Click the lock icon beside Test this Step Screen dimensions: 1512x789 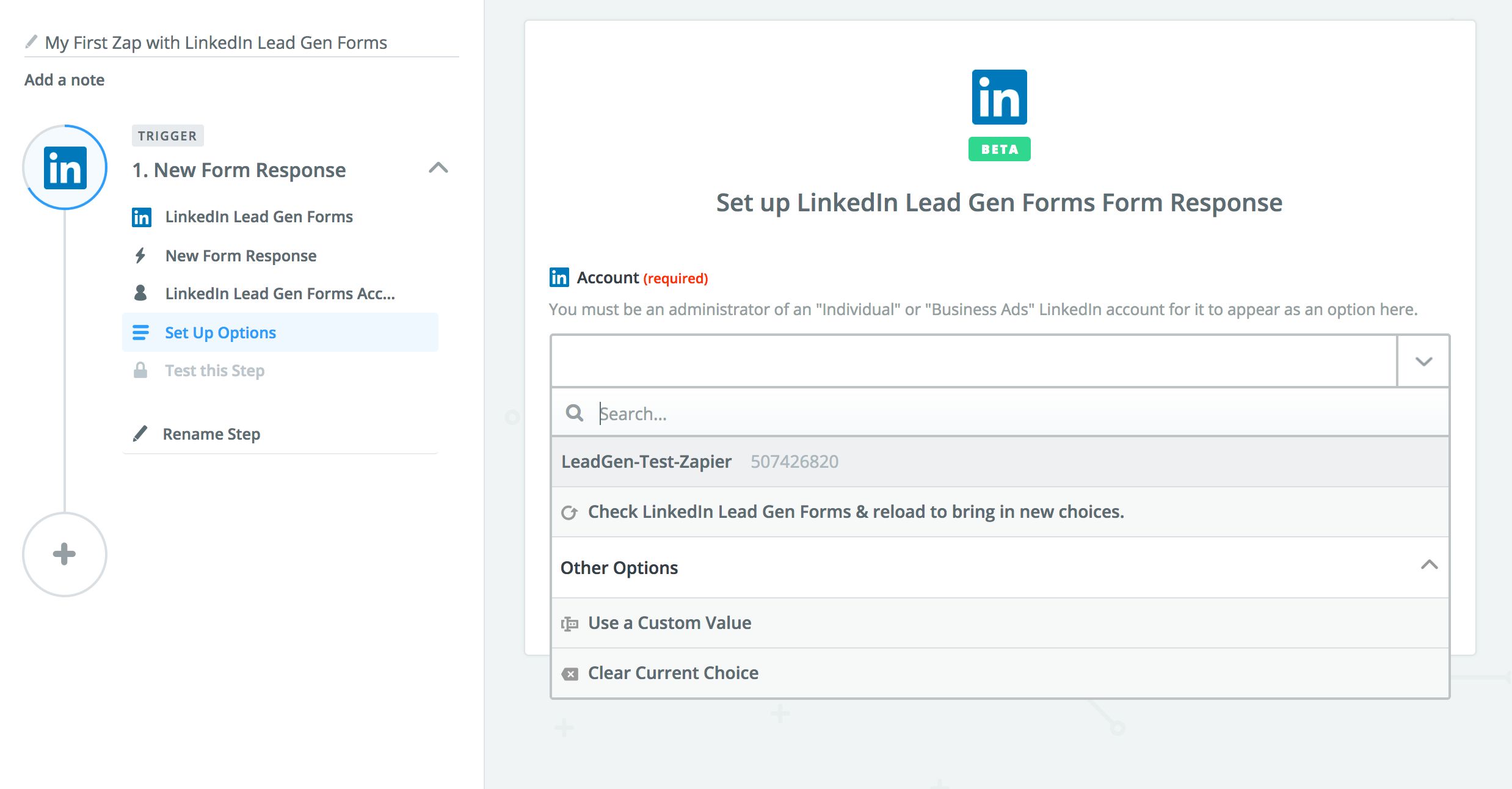[x=140, y=370]
